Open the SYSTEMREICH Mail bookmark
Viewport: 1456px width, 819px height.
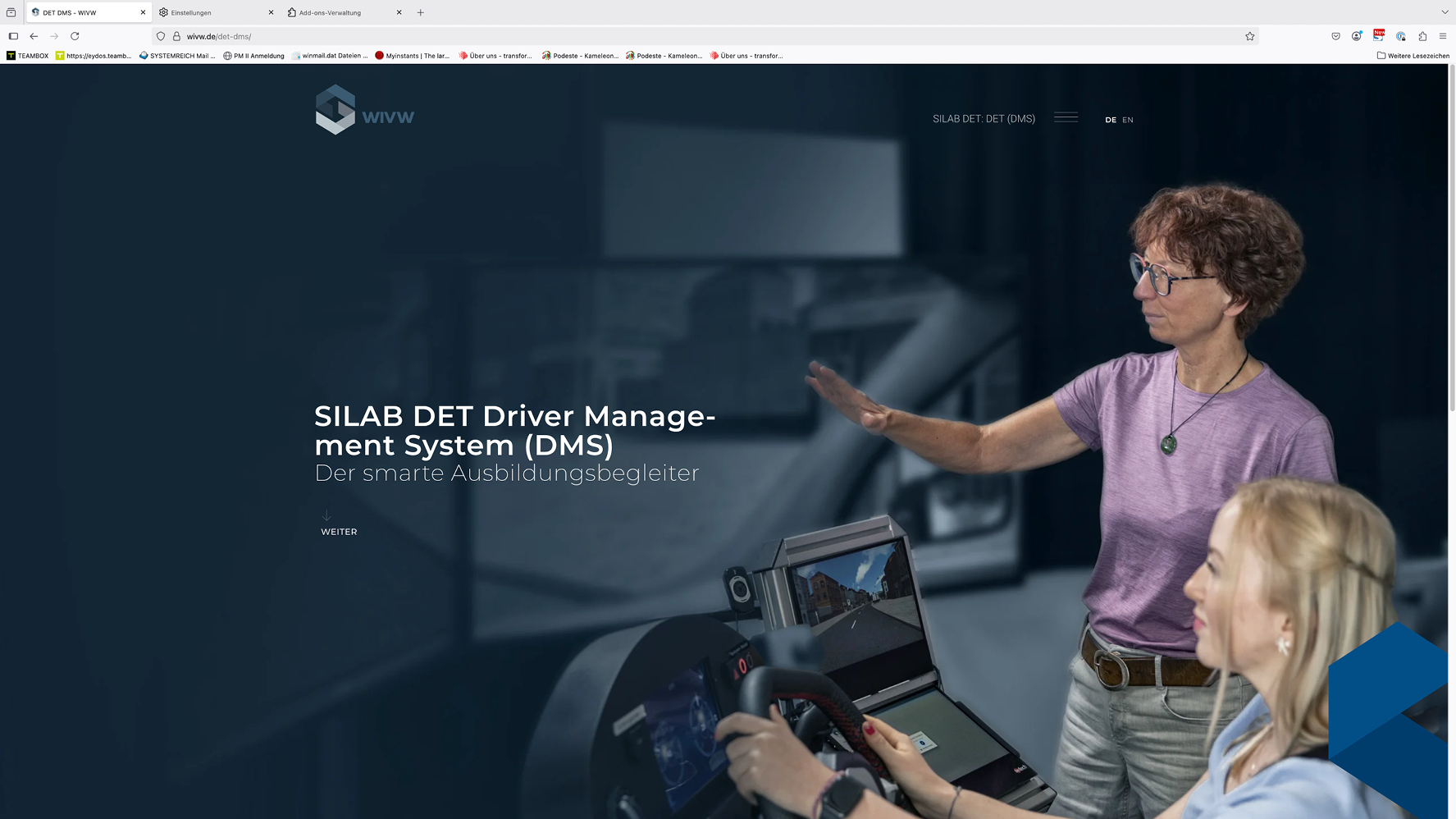point(177,56)
